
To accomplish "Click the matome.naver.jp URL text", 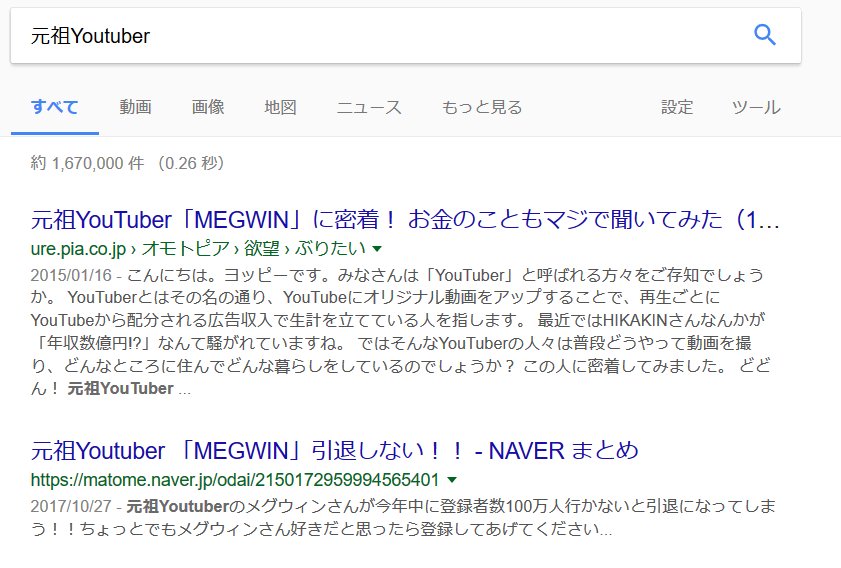I will (235, 479).
